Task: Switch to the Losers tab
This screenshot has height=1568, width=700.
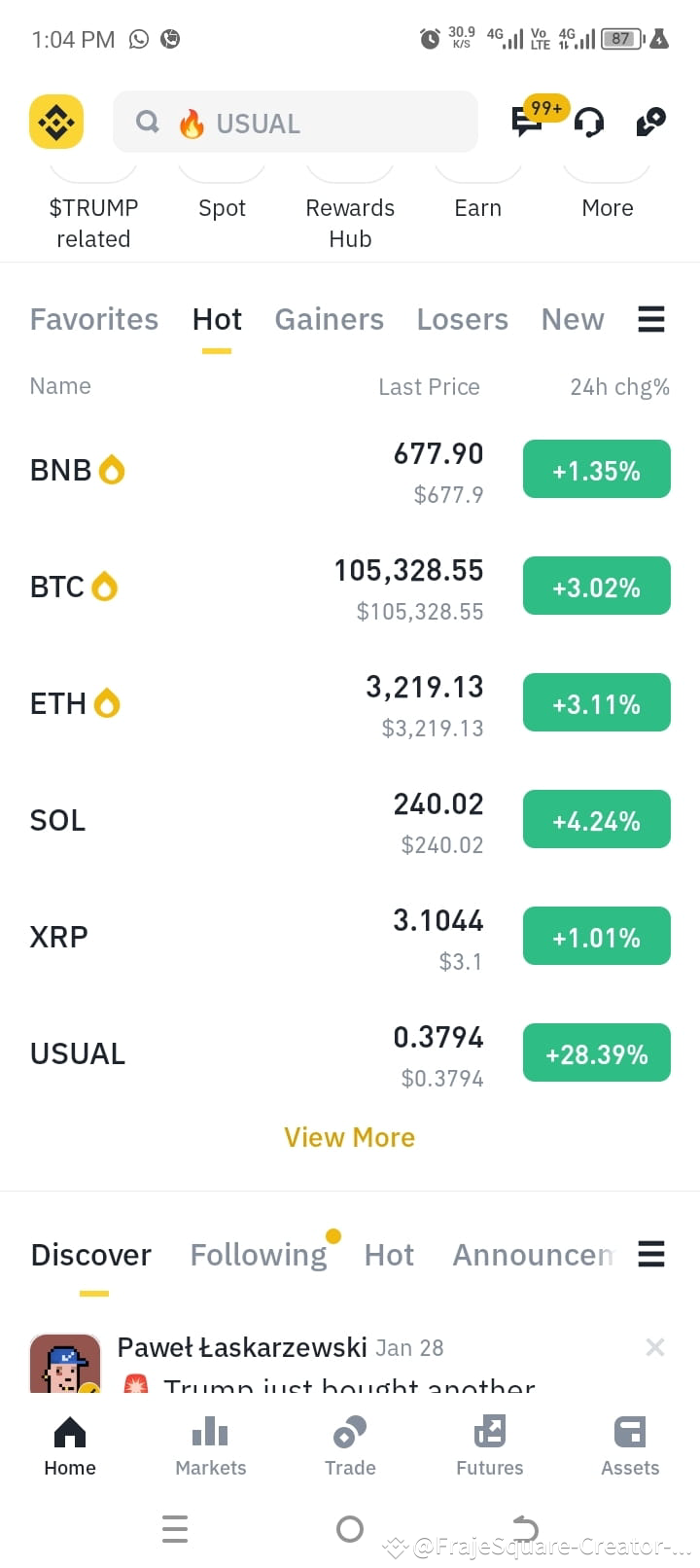Action: coord(463,319)
